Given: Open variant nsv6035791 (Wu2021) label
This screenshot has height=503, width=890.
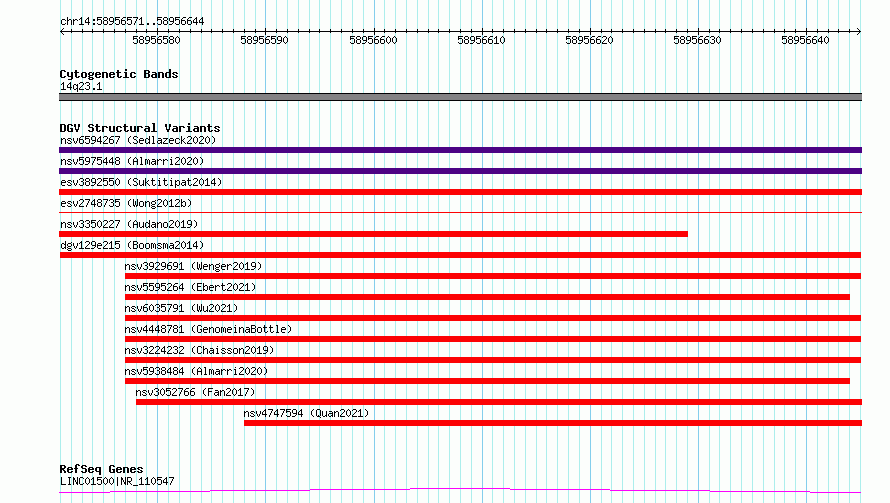Looking at the screenshot, I should pyautogui.click(x=181, y=308).
